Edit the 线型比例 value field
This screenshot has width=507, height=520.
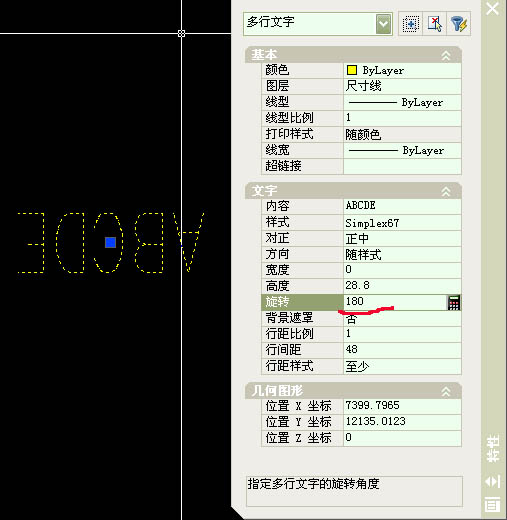402,118
